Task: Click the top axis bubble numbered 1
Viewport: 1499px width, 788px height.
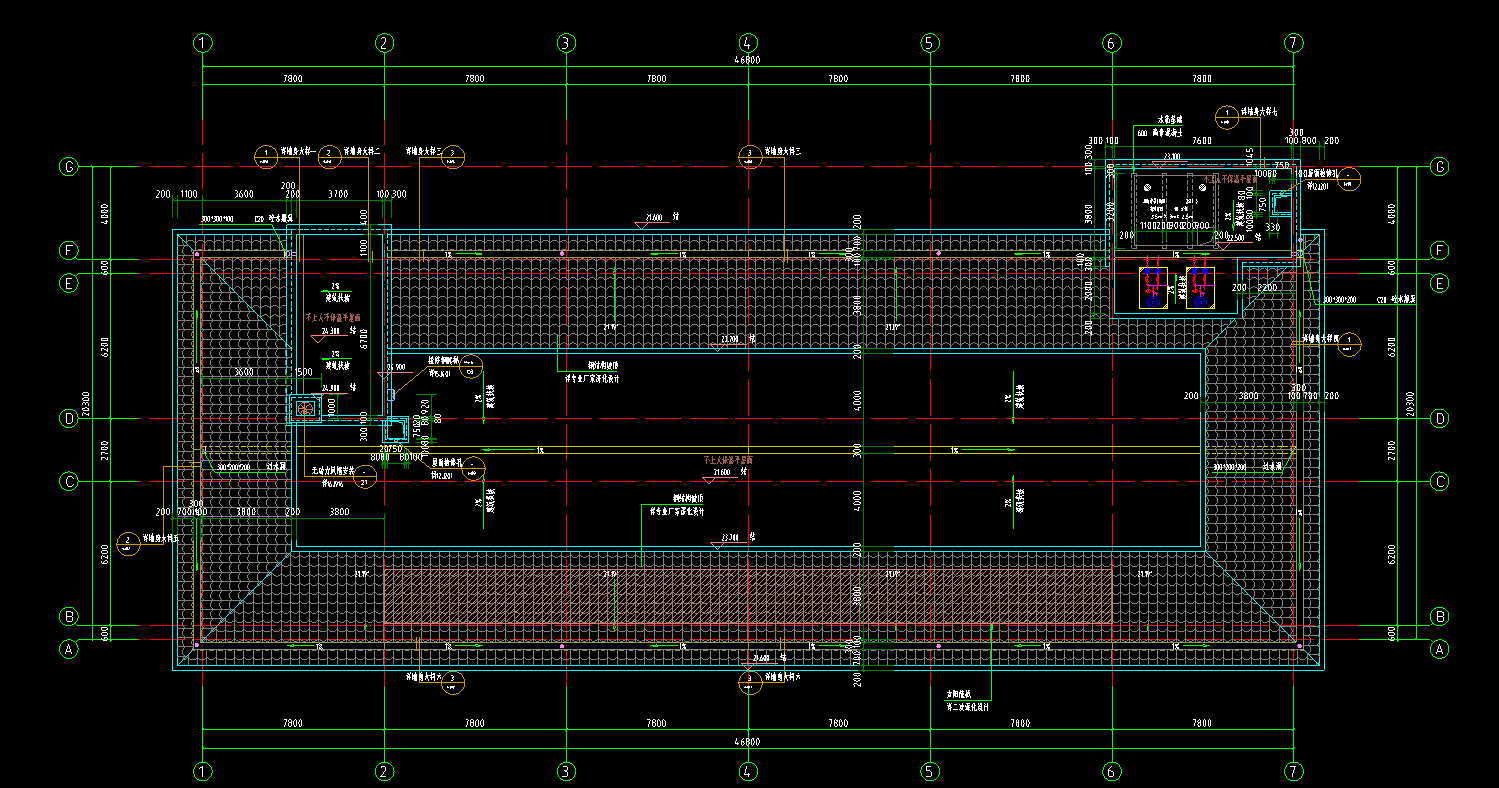Action: point(203,43)
